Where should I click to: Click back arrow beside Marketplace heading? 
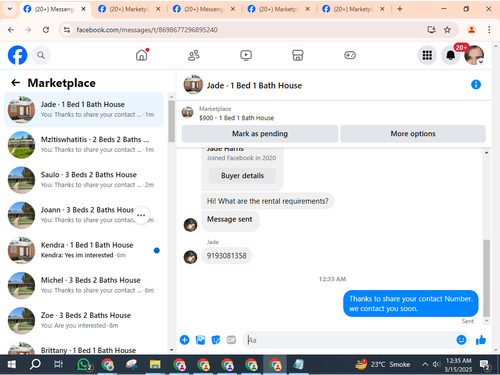[15, 83]
